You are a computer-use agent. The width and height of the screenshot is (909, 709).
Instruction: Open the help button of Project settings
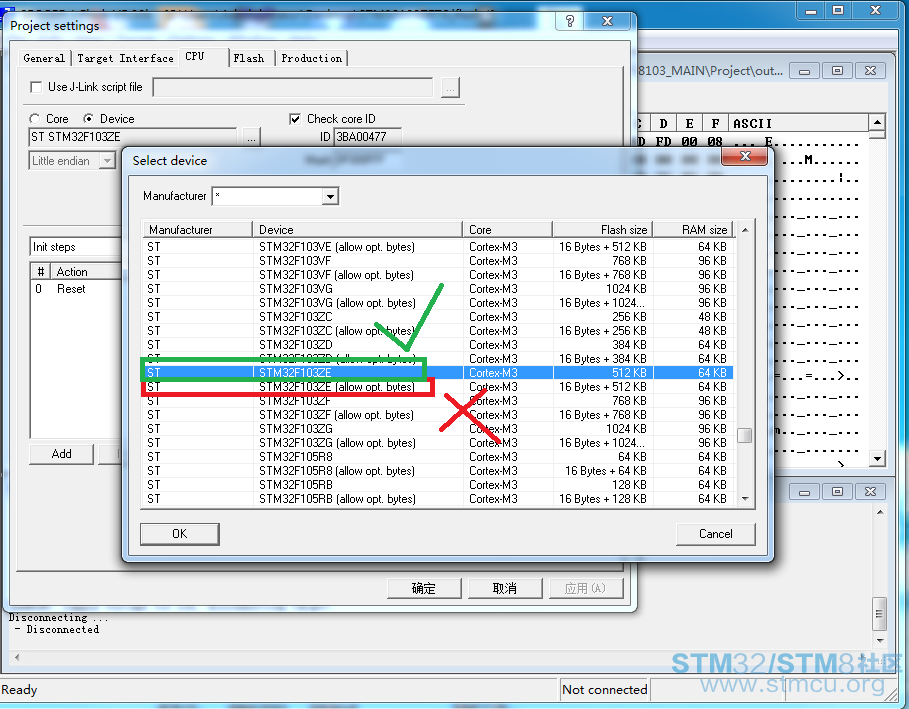click(570, 21)
